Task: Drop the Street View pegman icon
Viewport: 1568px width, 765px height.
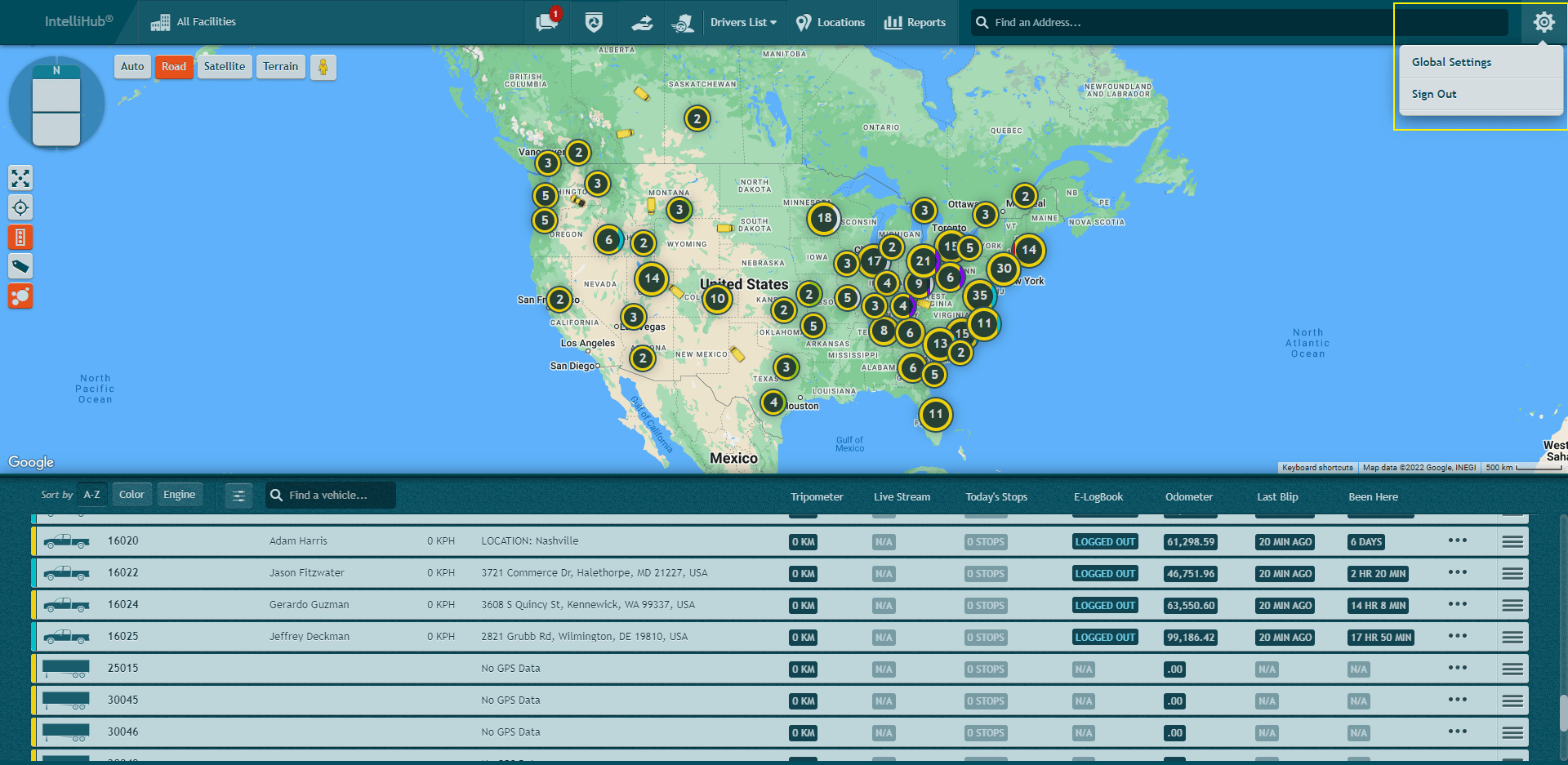Action: tap(323, 67)
